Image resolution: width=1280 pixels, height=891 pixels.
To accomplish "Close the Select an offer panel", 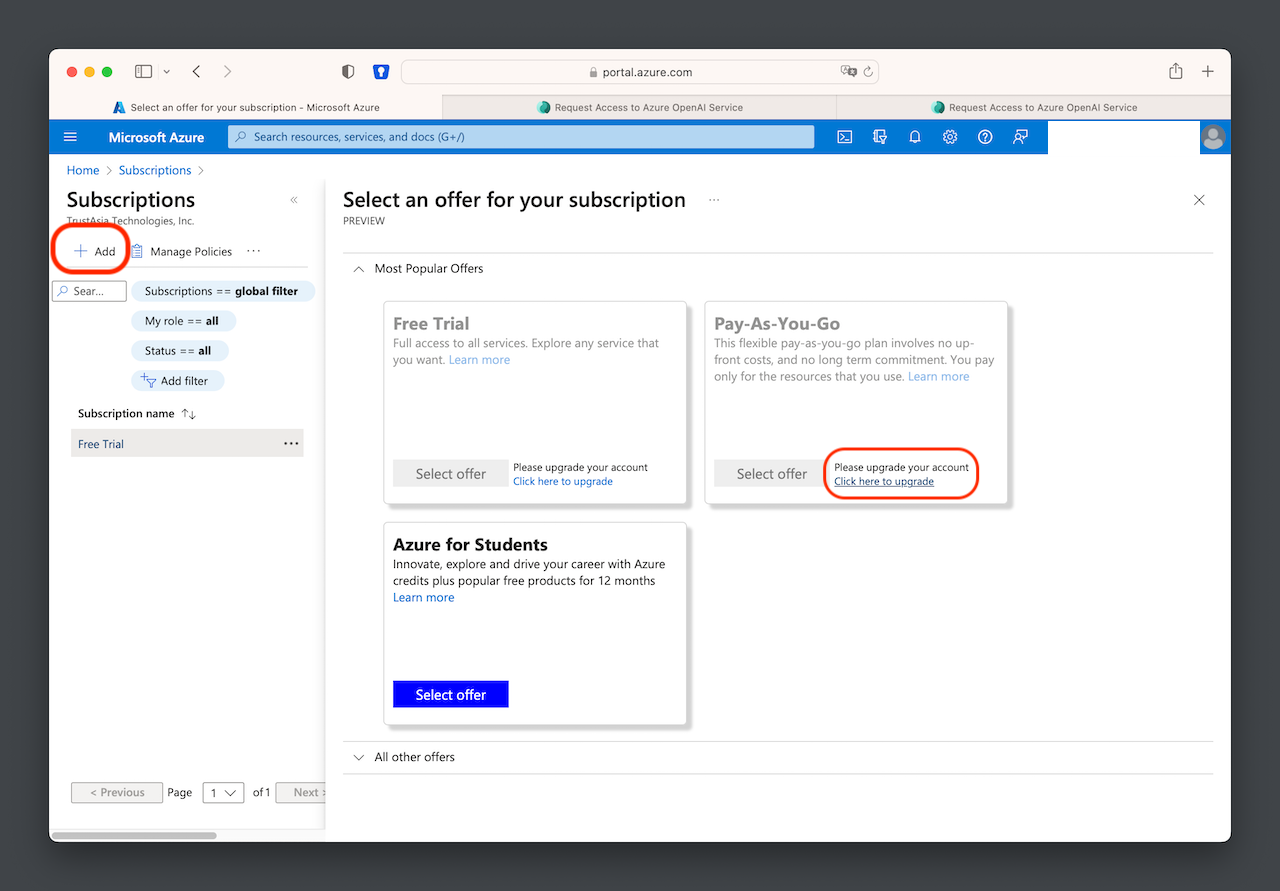I will tap(1199, 200).
